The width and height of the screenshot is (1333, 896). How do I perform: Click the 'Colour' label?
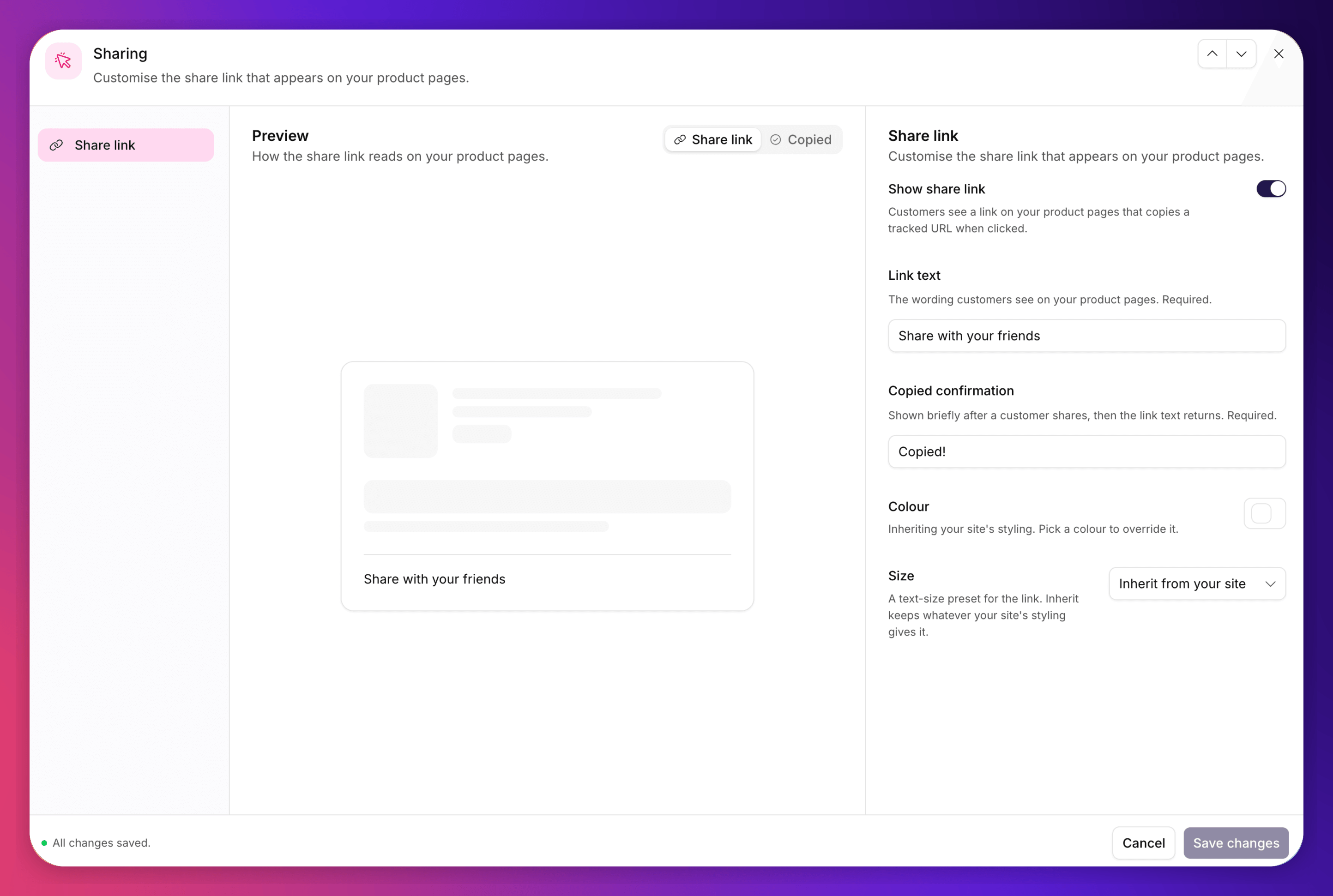pos(908,506)
